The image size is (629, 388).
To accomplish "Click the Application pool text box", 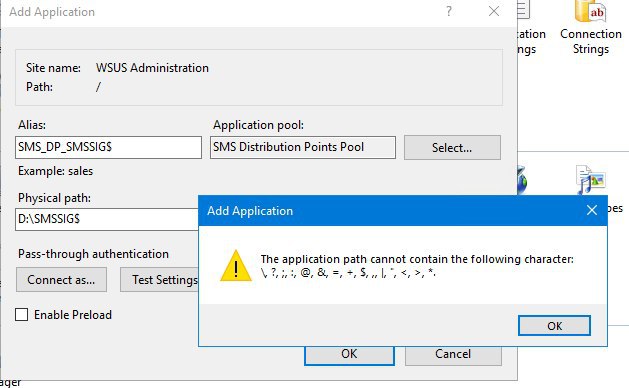I will pyautogui.click(x=303, y=147).
